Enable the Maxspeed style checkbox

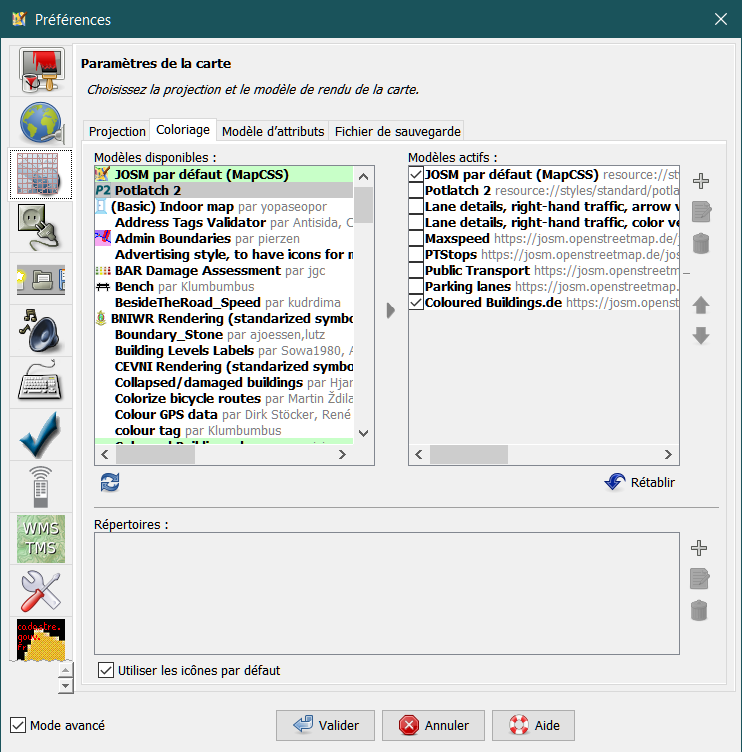(416, 239)
